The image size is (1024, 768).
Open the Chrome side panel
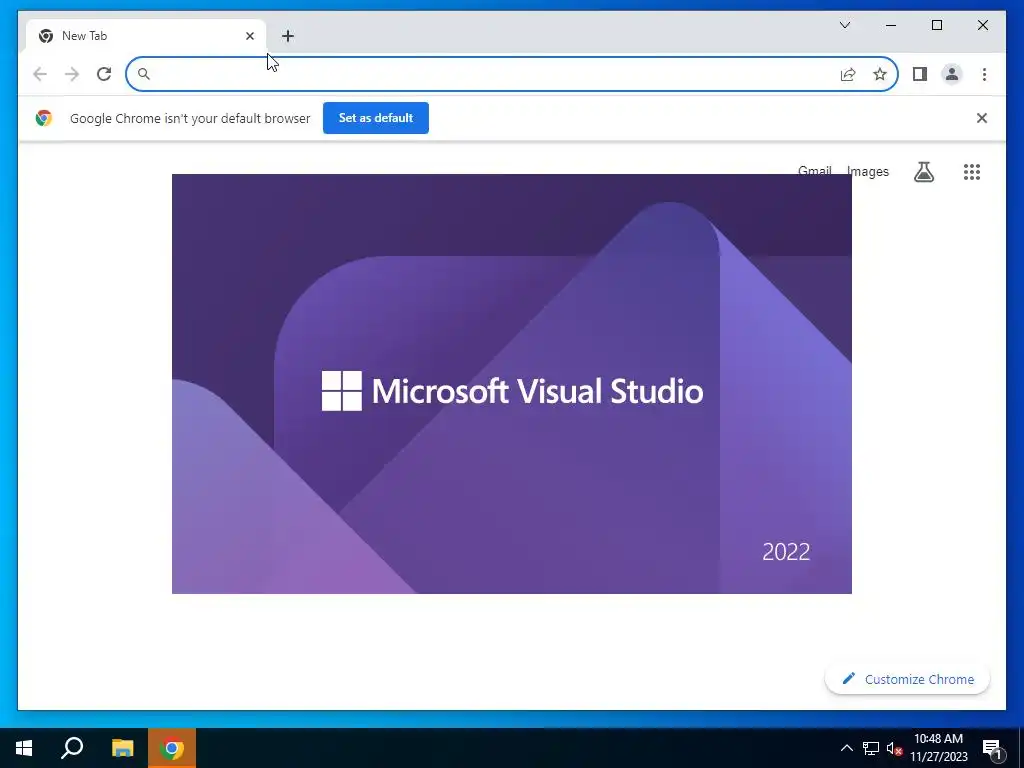tap(920, 74)
